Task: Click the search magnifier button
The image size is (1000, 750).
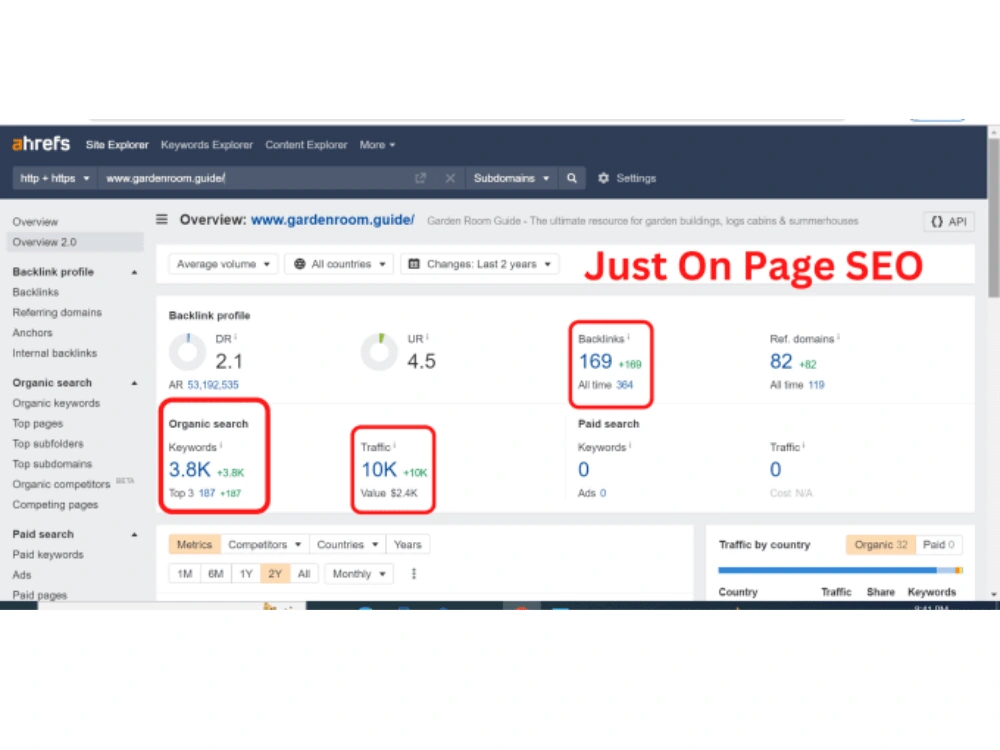Action: [x=571, y=178]
